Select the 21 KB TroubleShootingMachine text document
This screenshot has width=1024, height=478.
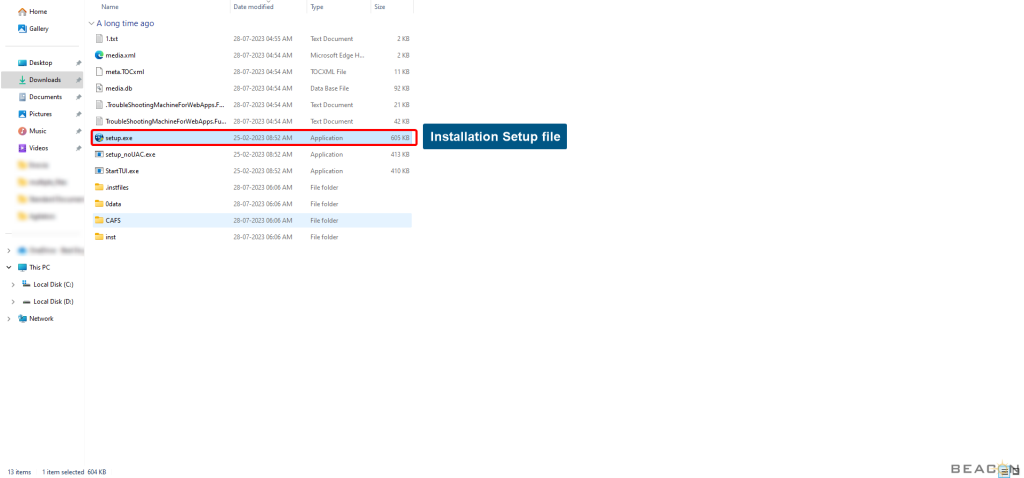(x=252, y=104)
